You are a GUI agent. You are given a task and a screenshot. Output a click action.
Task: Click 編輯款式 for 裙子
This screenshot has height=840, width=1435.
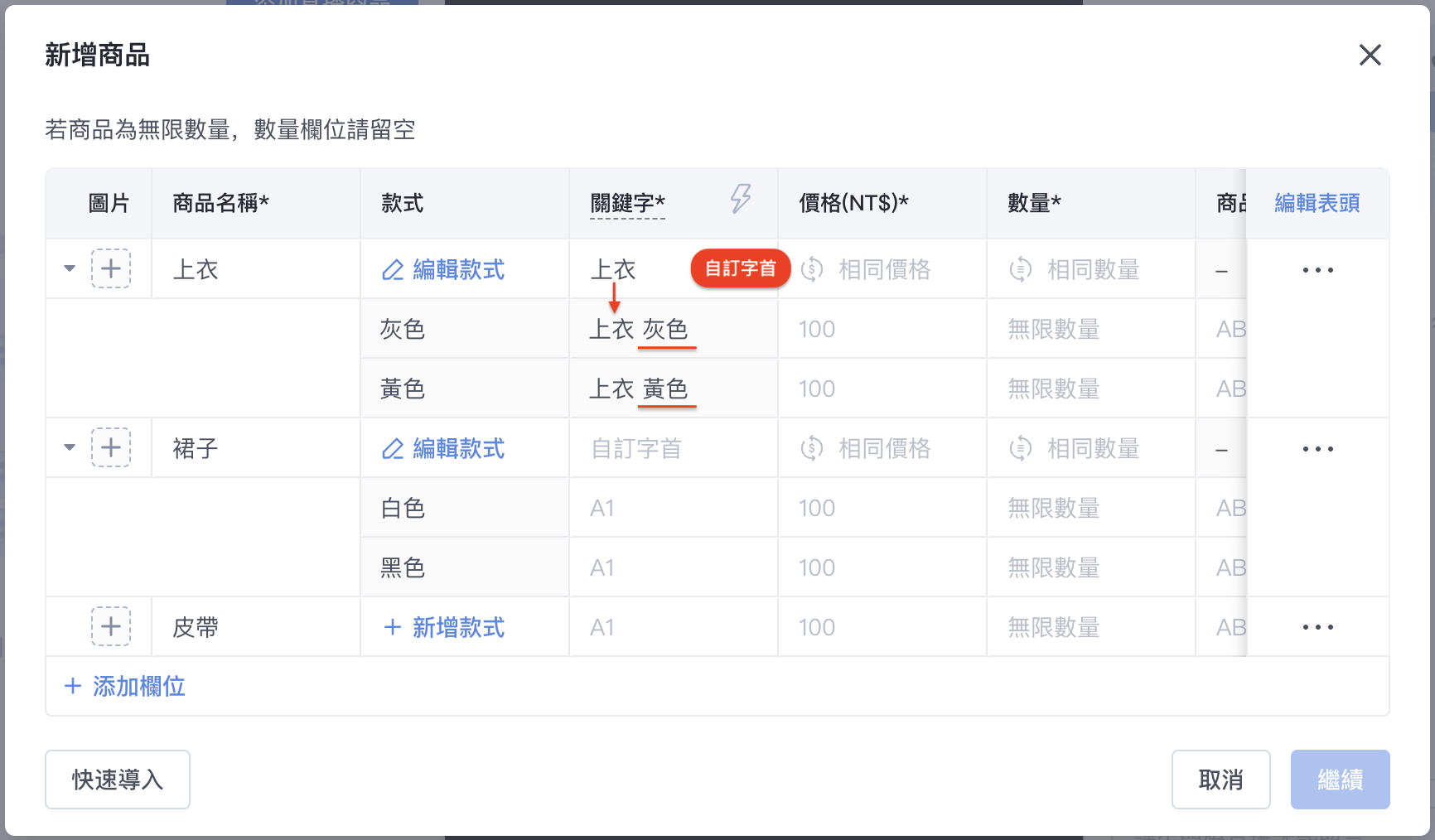click(443, 448)
